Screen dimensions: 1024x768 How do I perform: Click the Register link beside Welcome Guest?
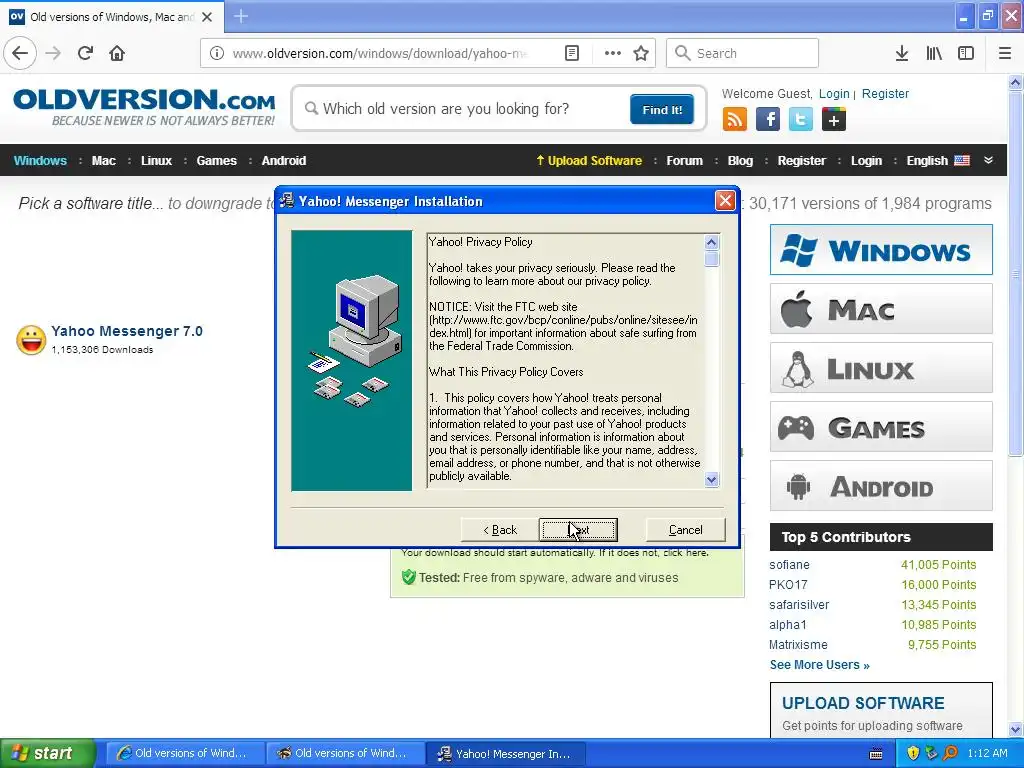pyautogui.click(x=886, y=93)
